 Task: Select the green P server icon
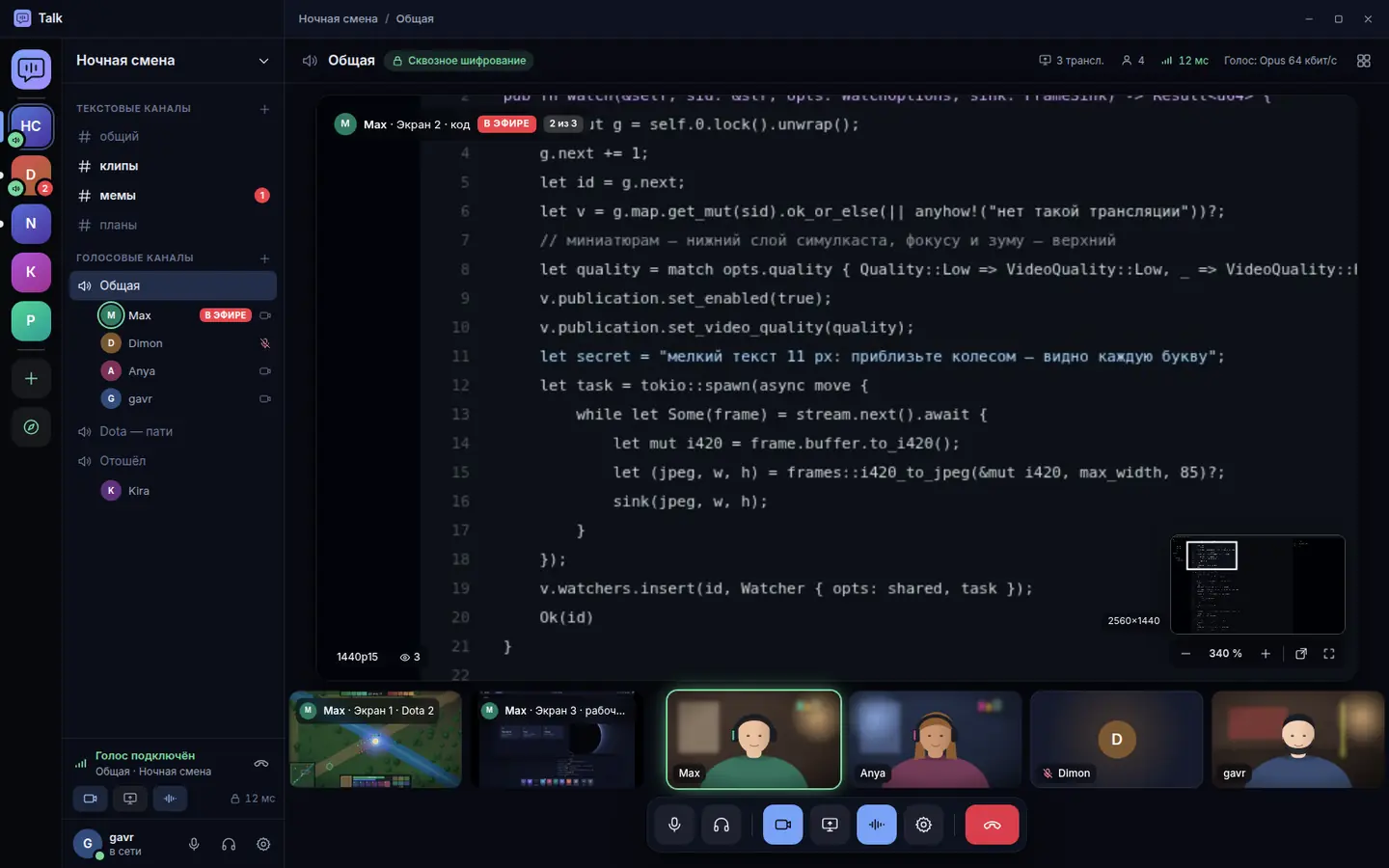coord(31,321)
